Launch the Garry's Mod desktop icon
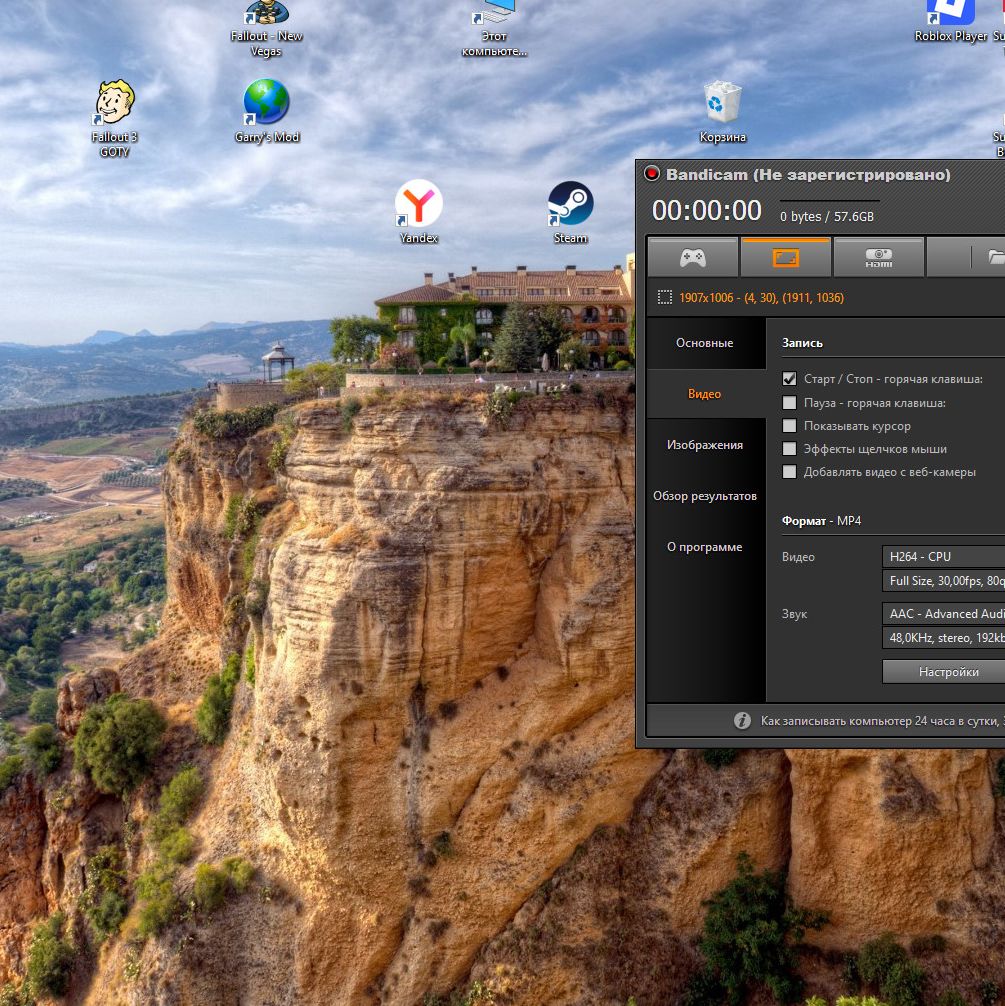This screenshot has height=1006, width=1005. 266,110
